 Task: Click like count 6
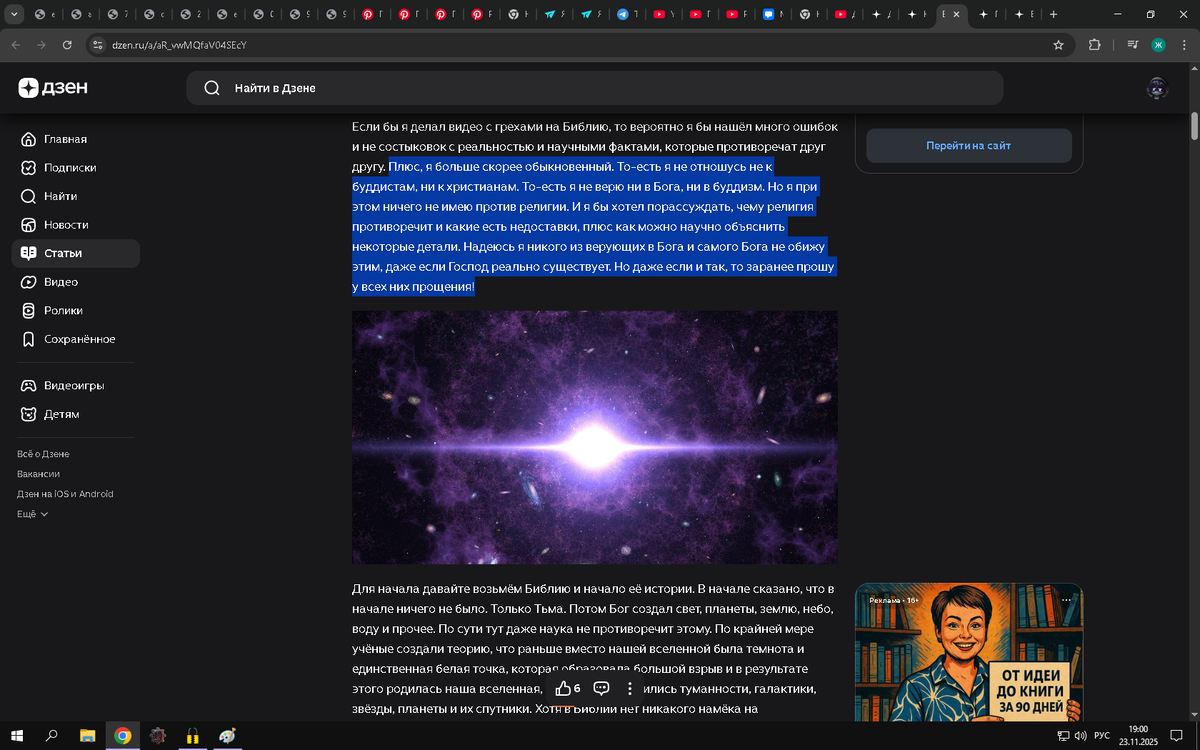click(577, 688)
